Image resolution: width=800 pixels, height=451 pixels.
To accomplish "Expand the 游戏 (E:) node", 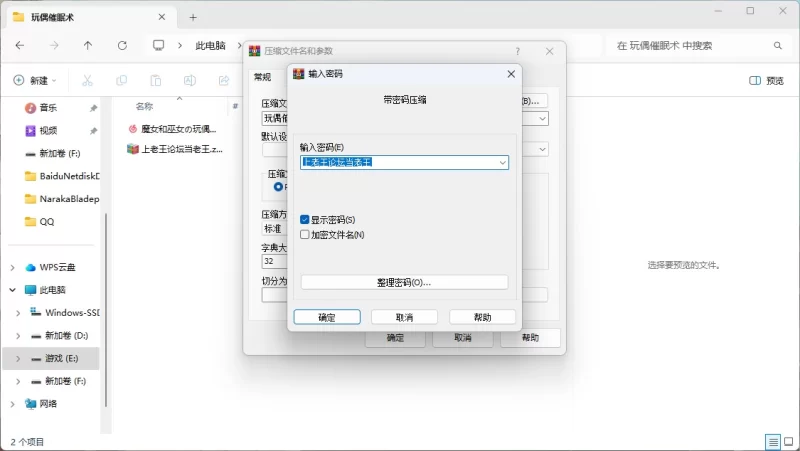I will tap(18, 358).
